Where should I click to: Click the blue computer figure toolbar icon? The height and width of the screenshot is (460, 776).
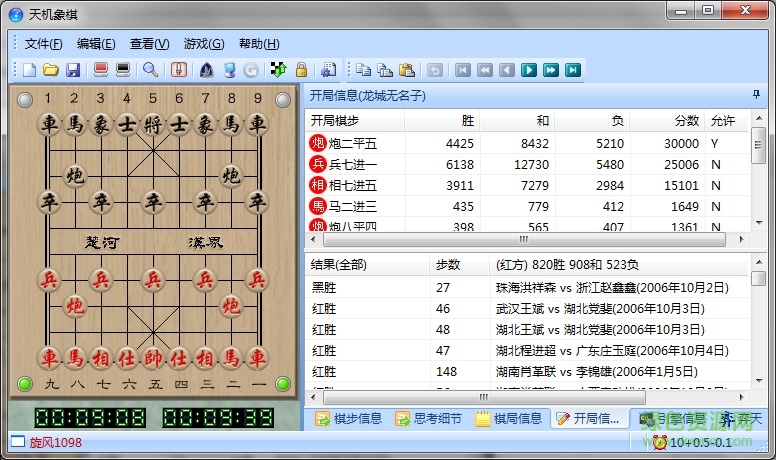(x=229, y=70)
